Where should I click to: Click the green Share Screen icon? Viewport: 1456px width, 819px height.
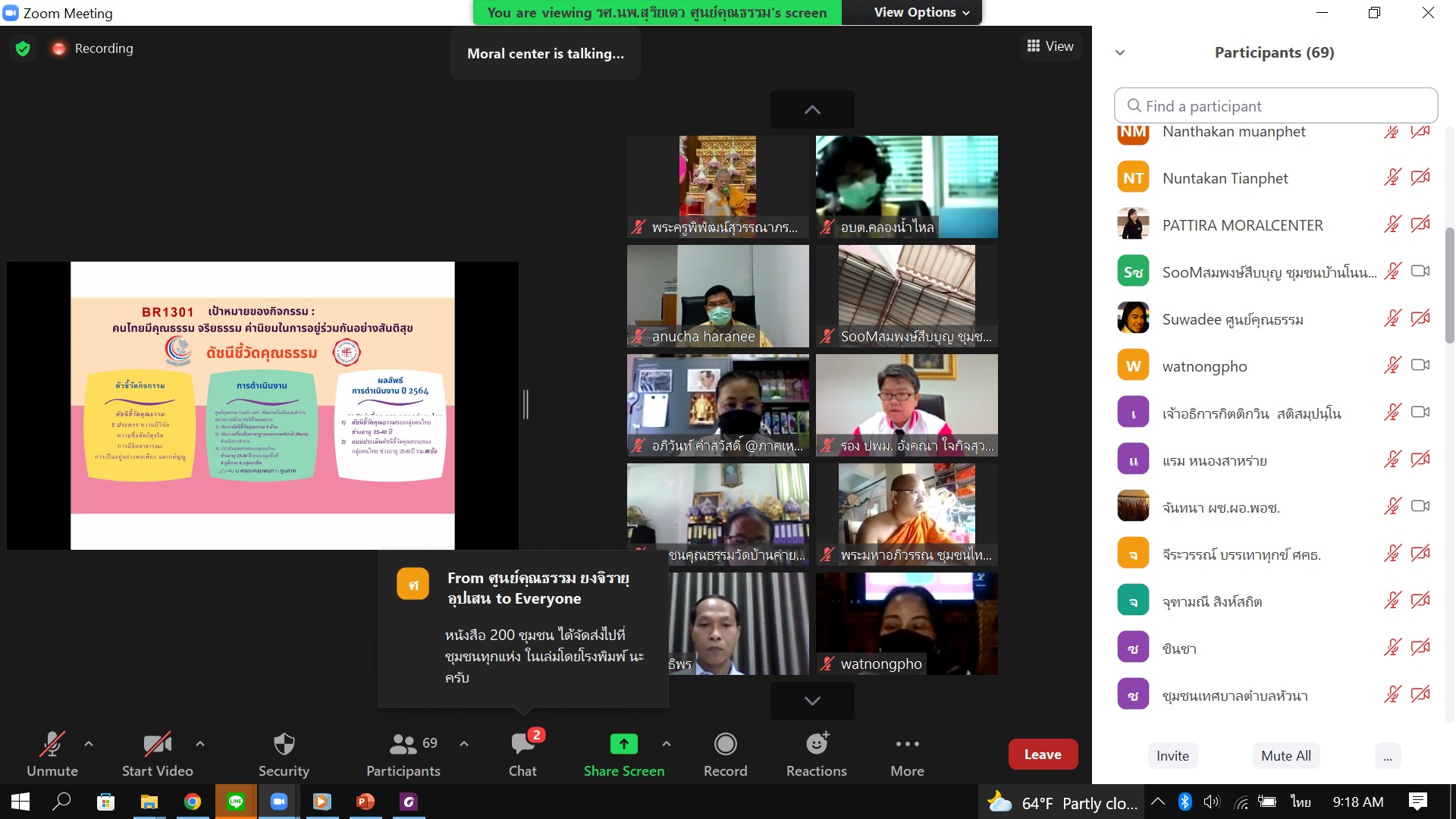pyautogui.click(x=623, y=744)
